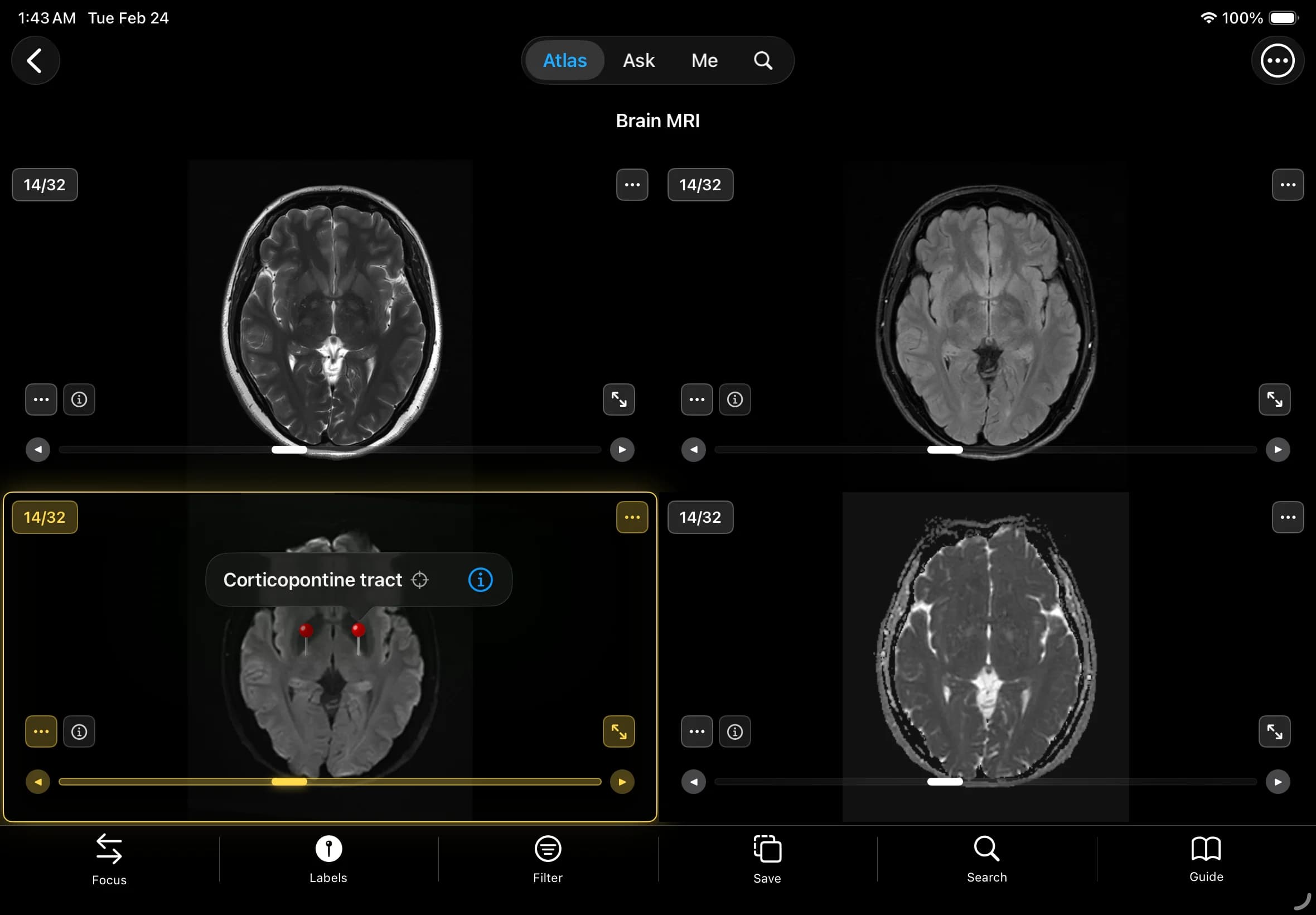Switch to the Me tab
The width and height of the screenshot is (1316, 915).
coord(704,60)
